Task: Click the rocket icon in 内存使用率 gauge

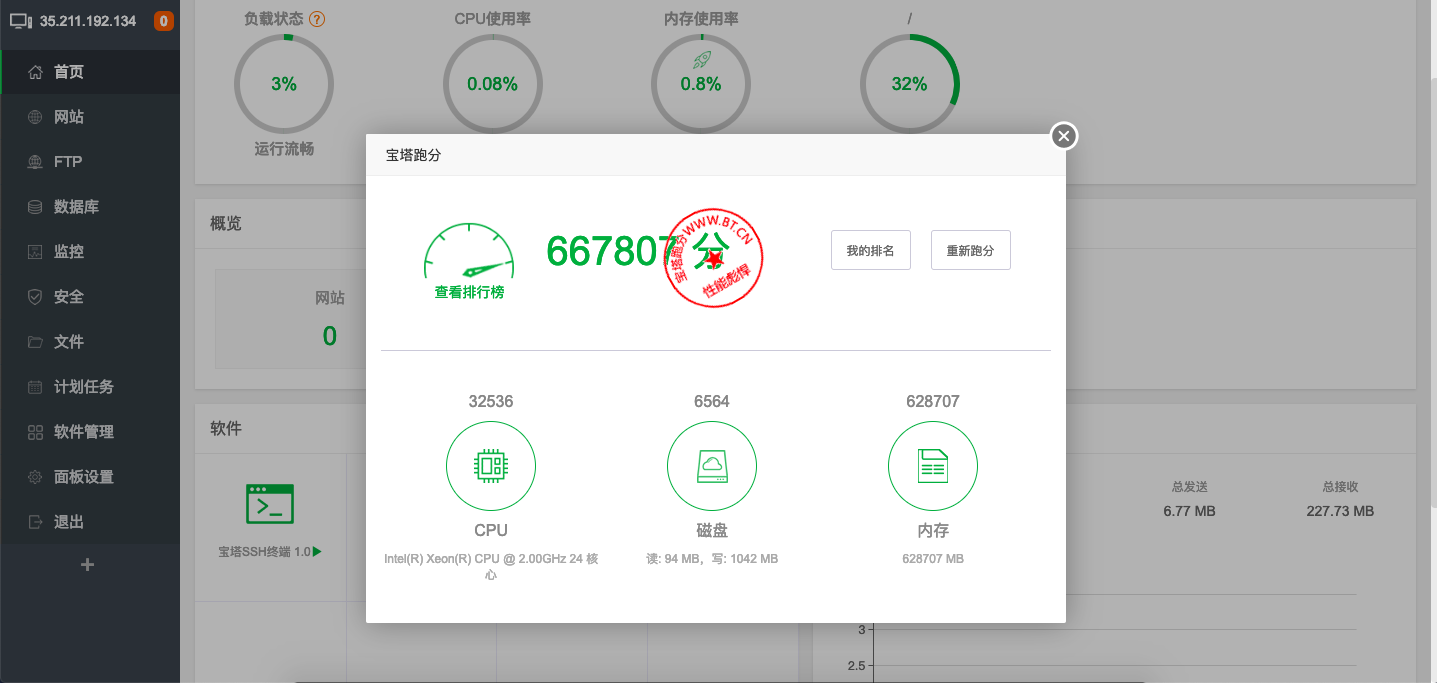Action: (701, 60)
